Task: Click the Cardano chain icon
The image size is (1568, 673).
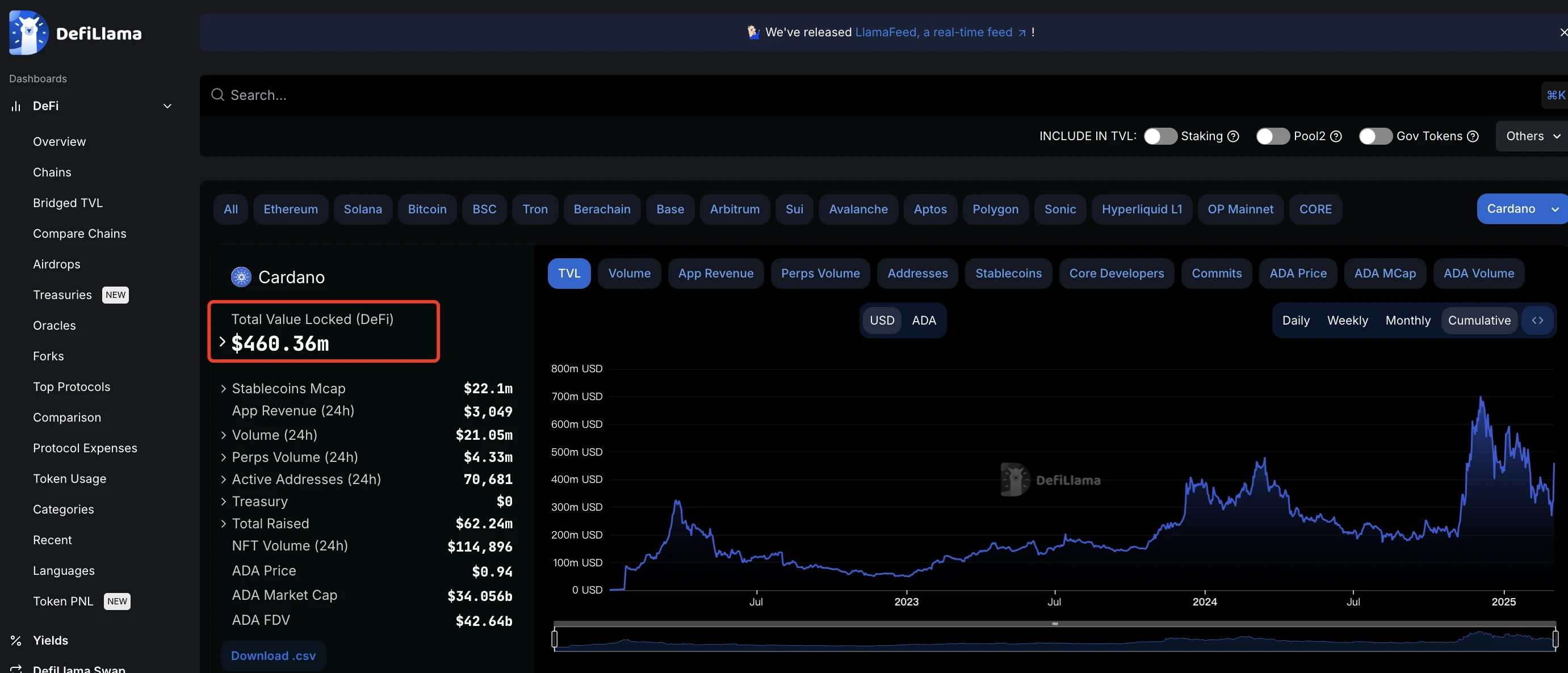Action: (x=240, y=276)
